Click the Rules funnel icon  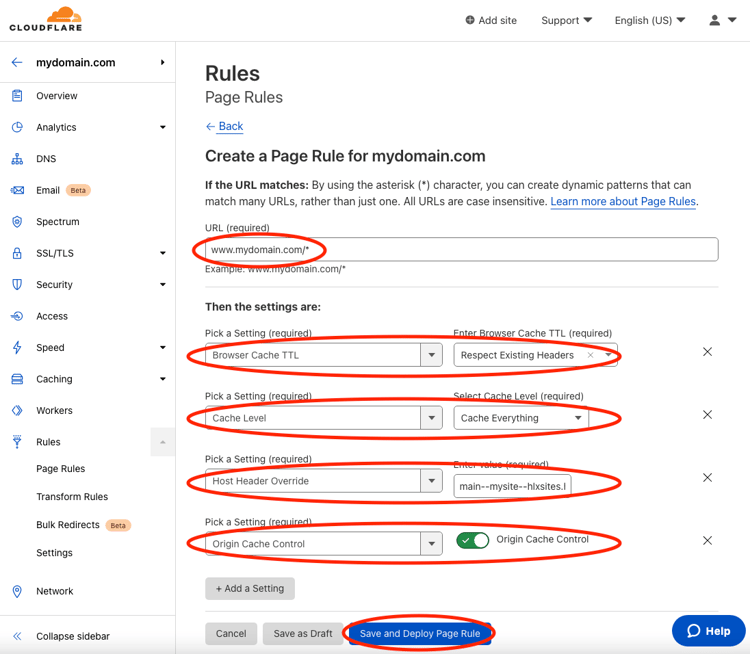[17, 442]
